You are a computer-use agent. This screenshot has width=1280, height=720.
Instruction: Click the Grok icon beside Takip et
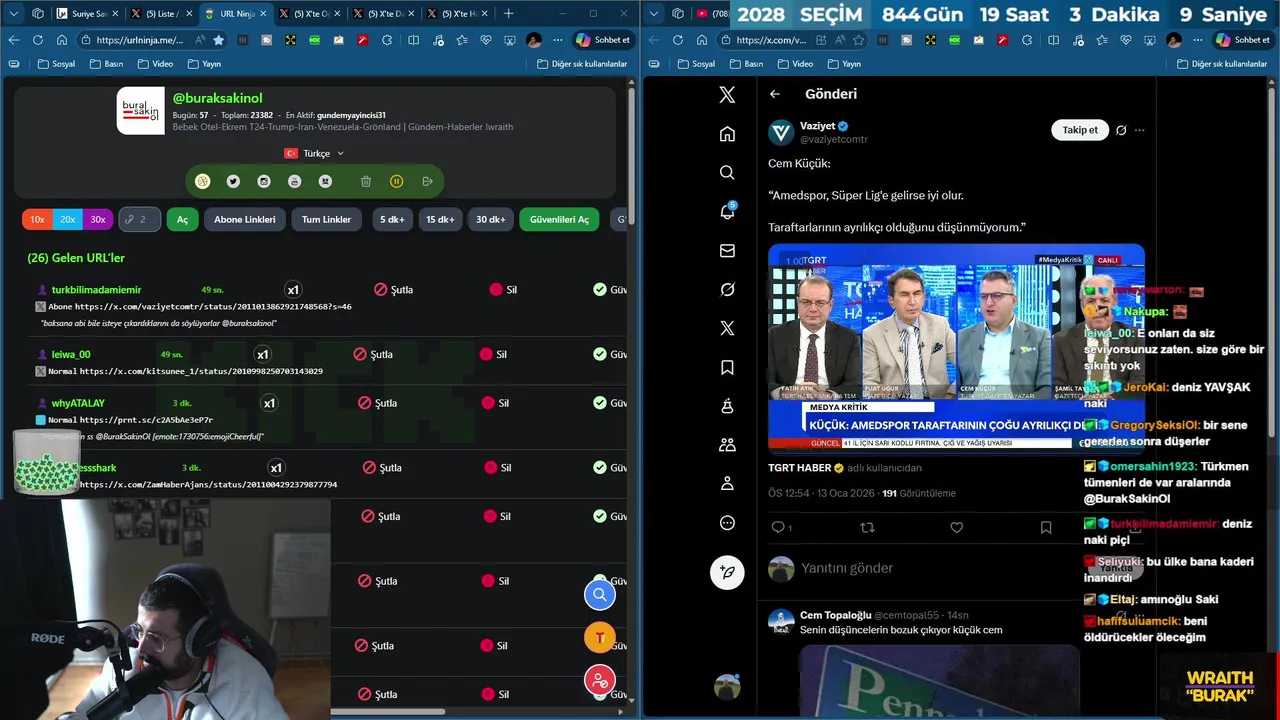(1121, 130)
